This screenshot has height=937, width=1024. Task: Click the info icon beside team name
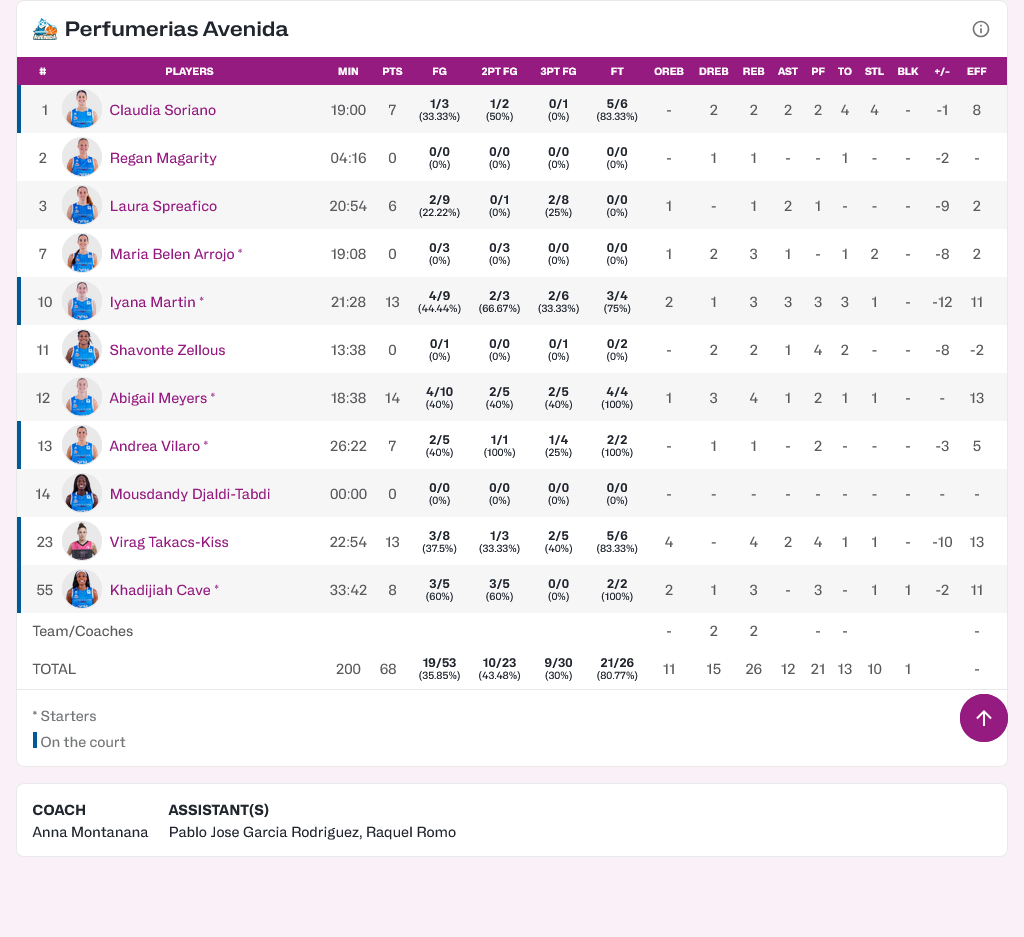(x=980, y=29)
